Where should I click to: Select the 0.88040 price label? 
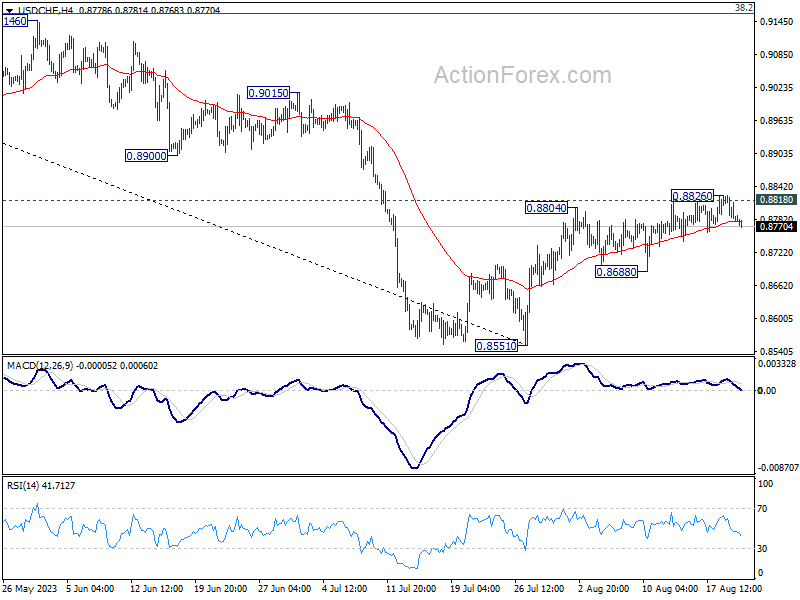546,208
